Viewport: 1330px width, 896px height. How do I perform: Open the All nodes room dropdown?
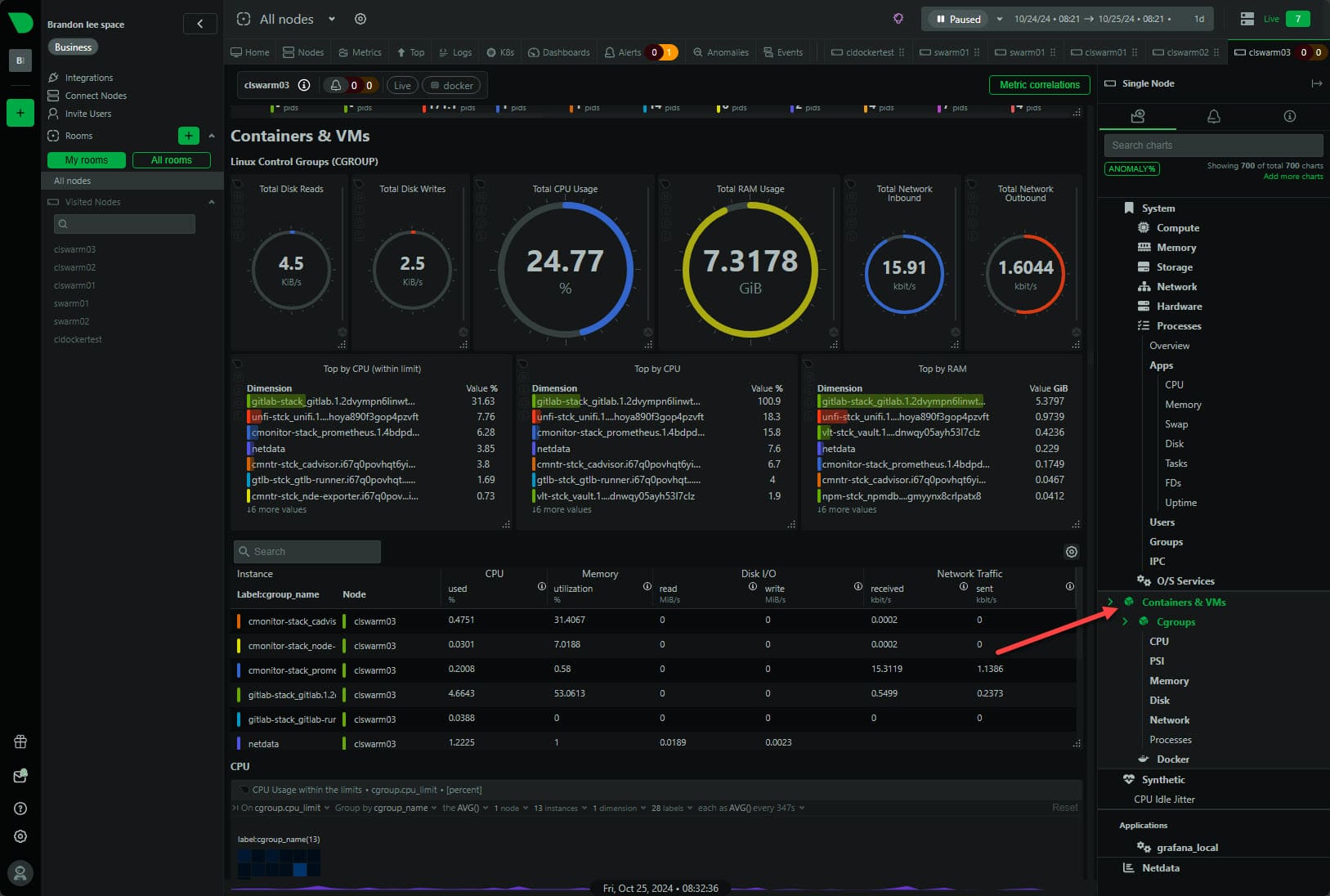tap(332, 19)
